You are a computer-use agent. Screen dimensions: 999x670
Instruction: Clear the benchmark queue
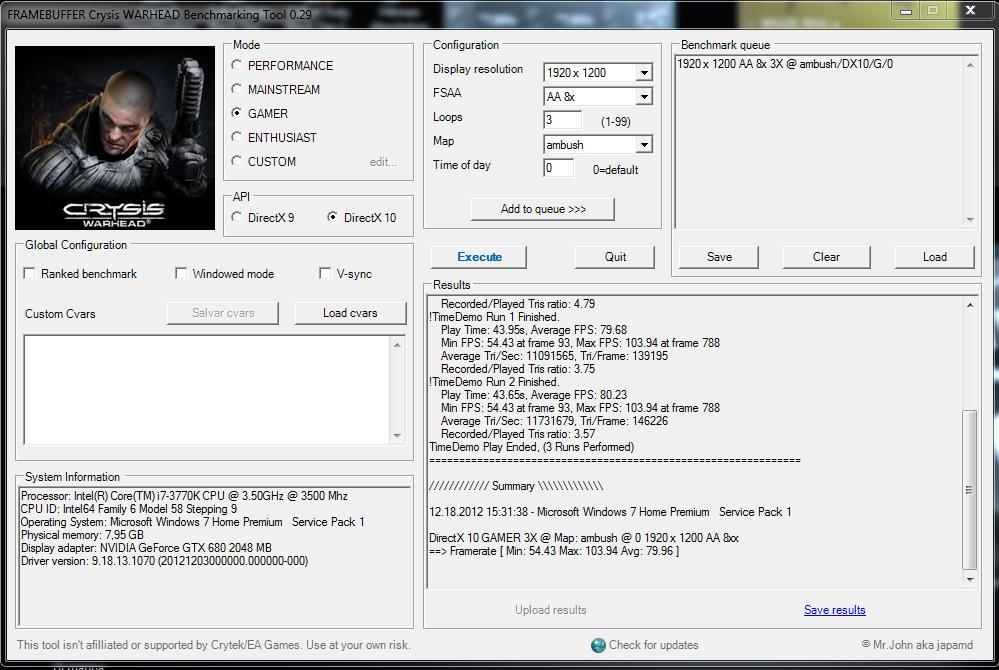[x=826, y=257]
